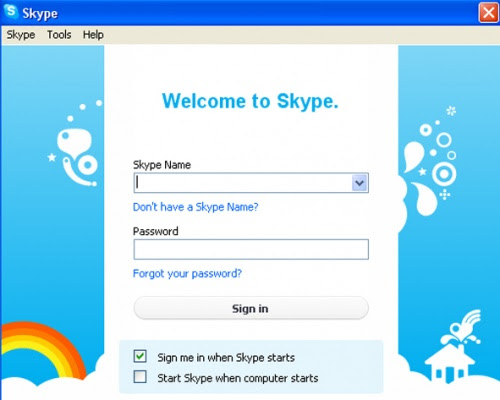Click the Sign in button
Screen dimensions: 500x400
(x=251, y=308)
